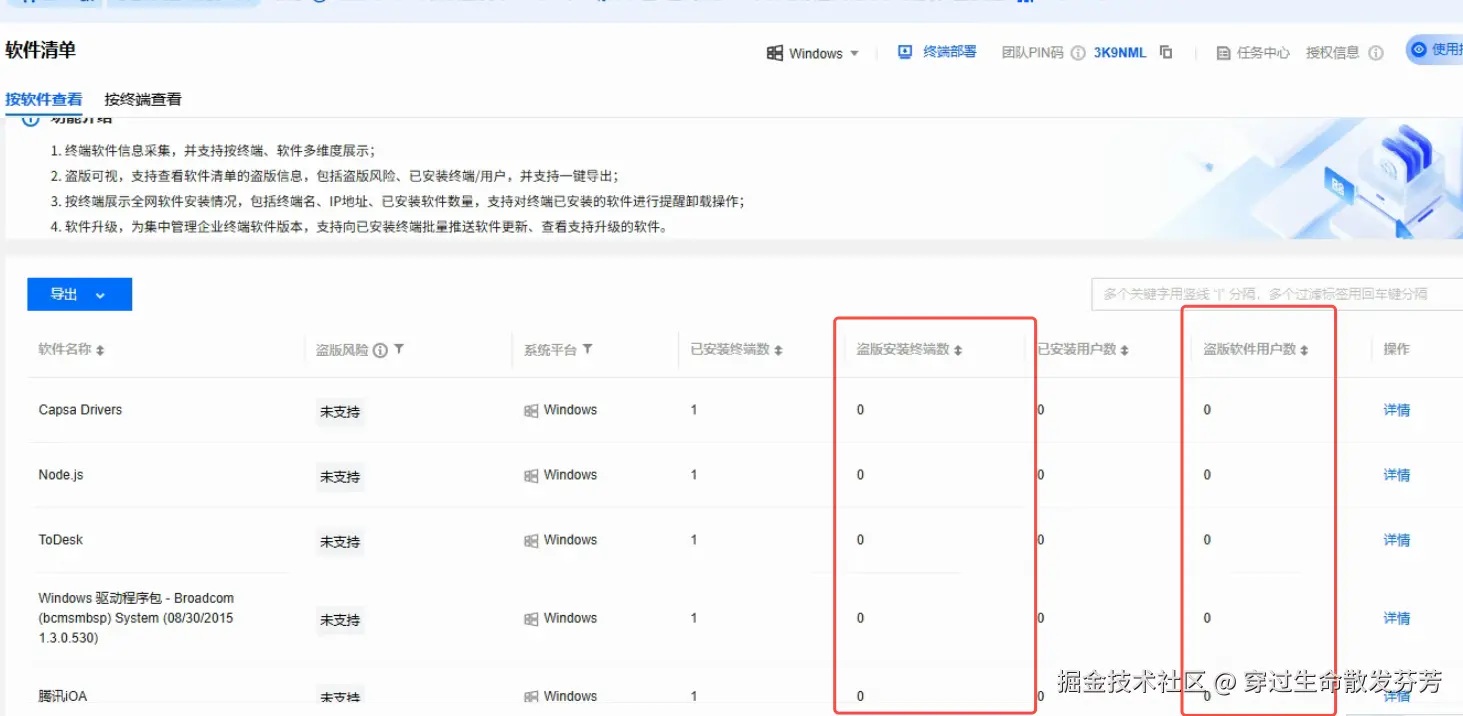The height and width of the screenshot is (716, 1463).
Task: Open the 盗版风险 column filter
Action: point(399,349)
